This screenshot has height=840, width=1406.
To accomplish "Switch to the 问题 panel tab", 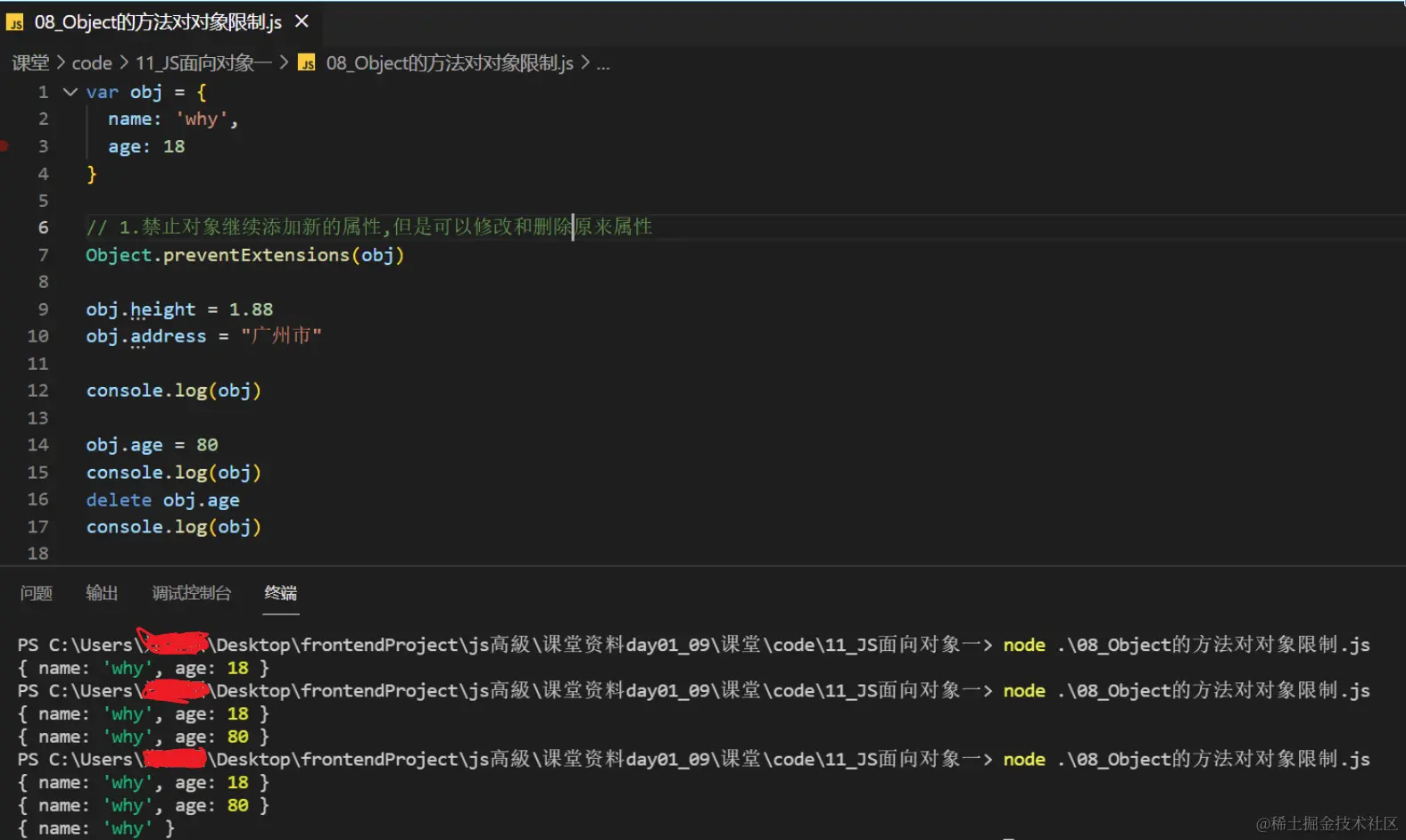I will 37,593.
